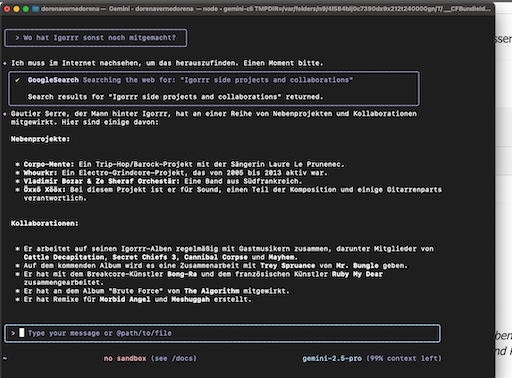Click the 'no sandbox (see /docs)' status text
The height and width of the screenshot is (378, 512).
[150, 358]
